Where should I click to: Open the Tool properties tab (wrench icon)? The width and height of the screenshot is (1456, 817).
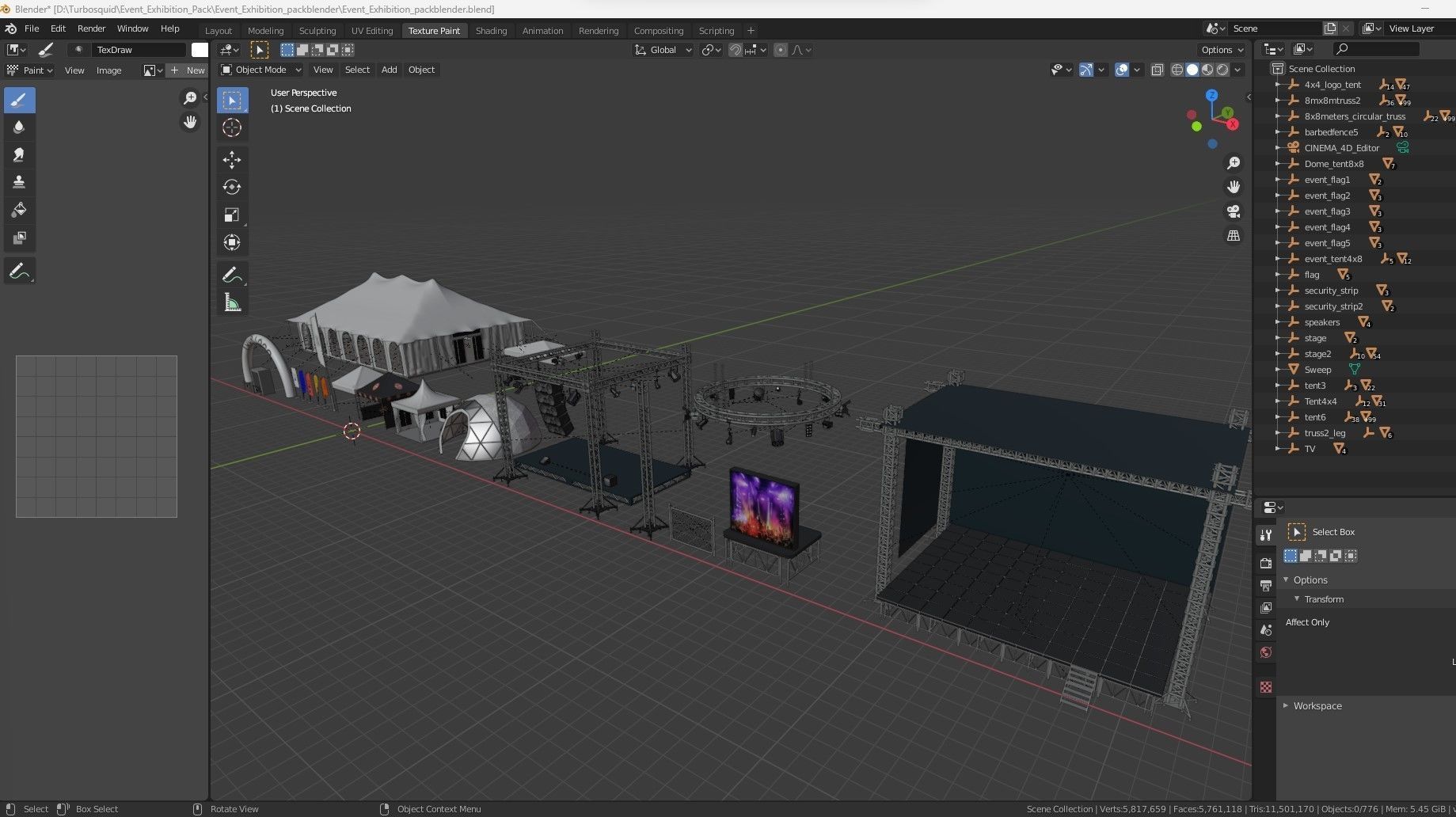tap(1266, 535)
